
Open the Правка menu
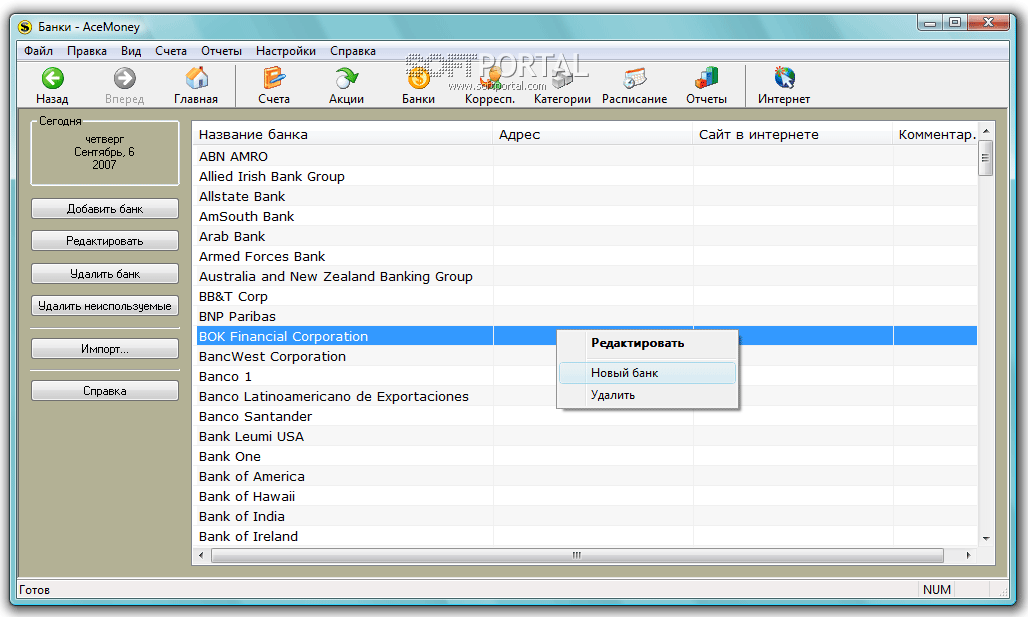coord(87,50)
